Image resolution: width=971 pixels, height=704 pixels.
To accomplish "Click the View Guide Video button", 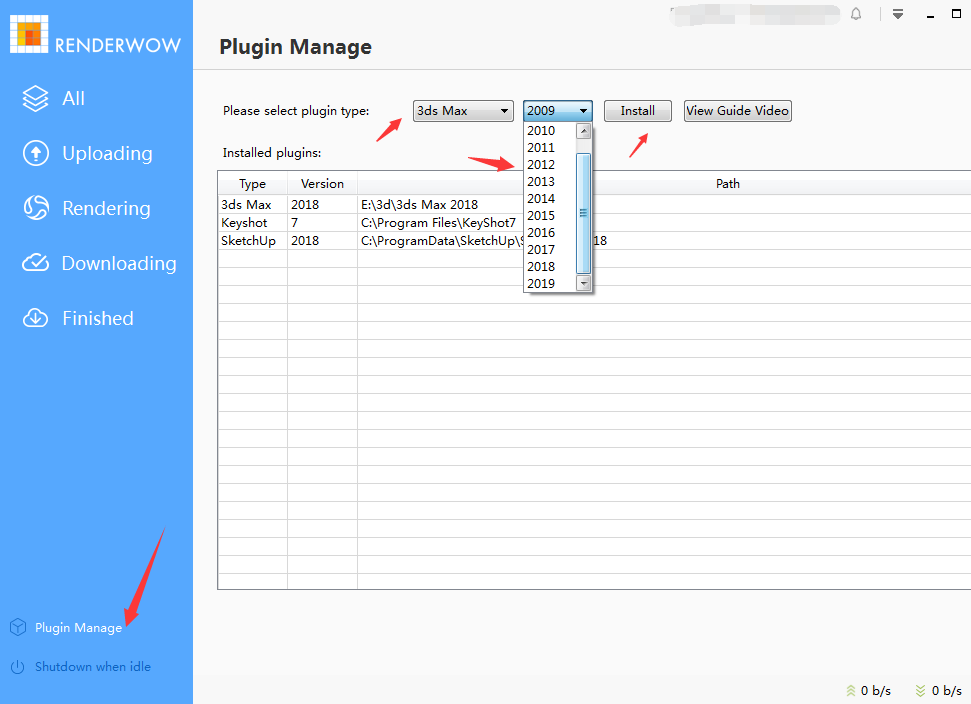I will pos(738,111).
